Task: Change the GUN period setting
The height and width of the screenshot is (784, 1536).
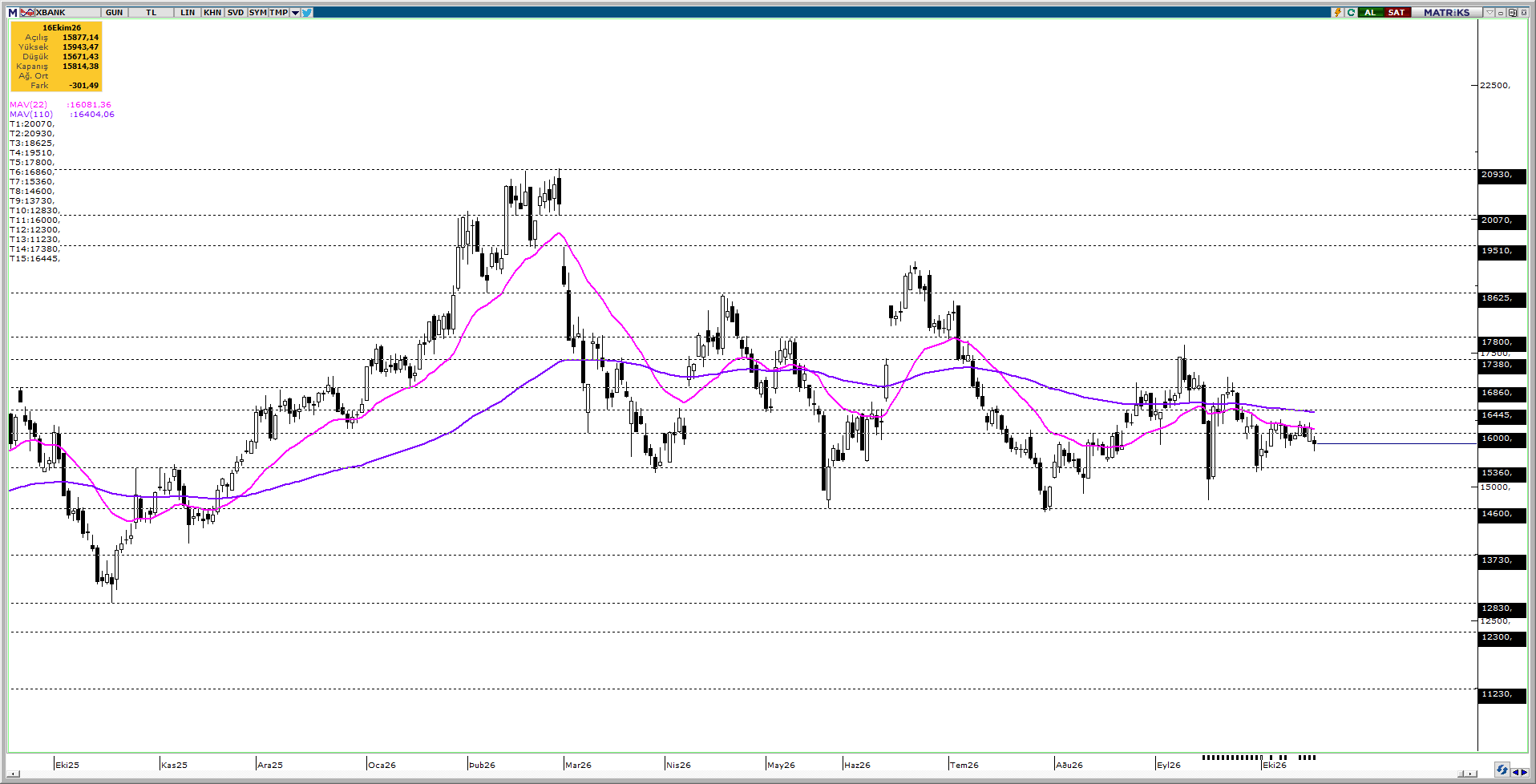Action: pos(114,12)
